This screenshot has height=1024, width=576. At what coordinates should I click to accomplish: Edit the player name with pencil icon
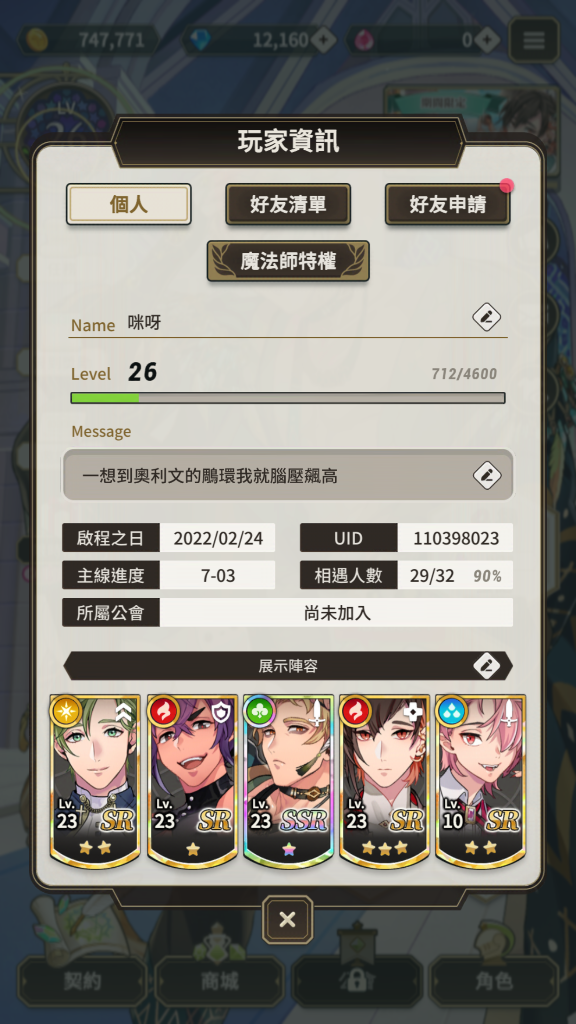click(x=487, y=318)
